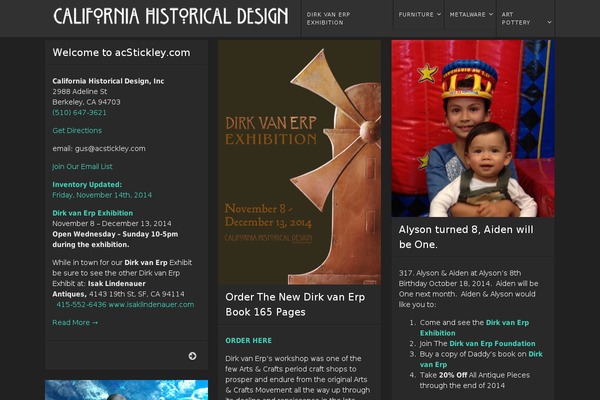Open the Dirk van Erp Exhibition menu item
The width and height of the screenshot is (600, 400).
point(328,18)
